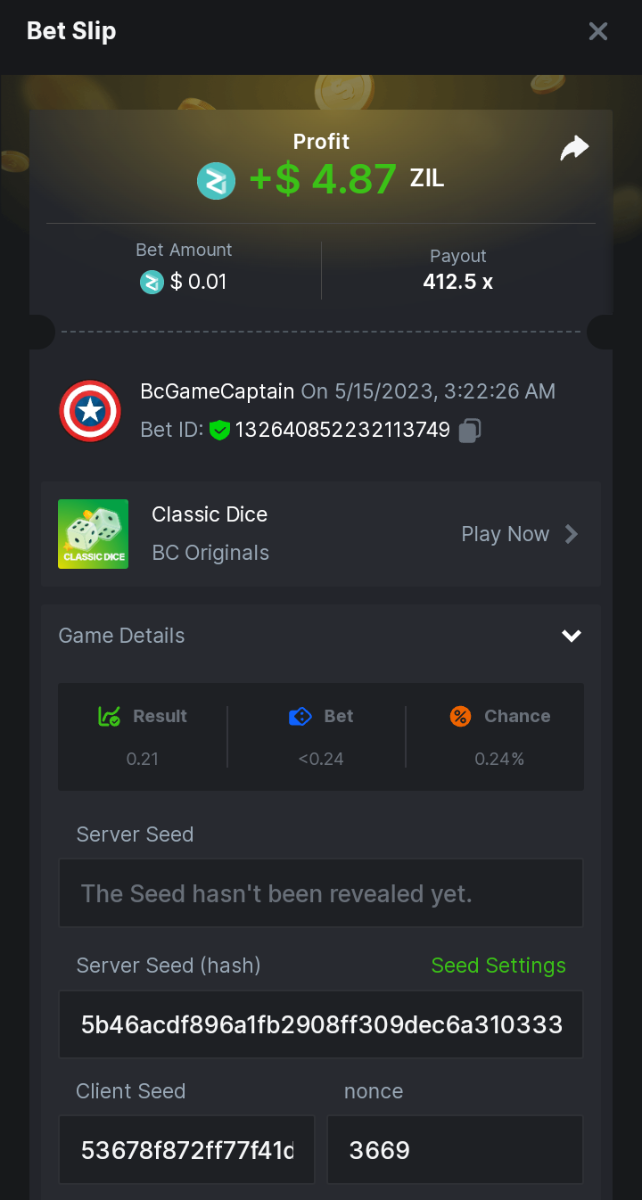Image resolution: width=642 pixels, height=1200 pixels.
Task: Collapse the Game Details section
Action: click(x=571, y=636)
